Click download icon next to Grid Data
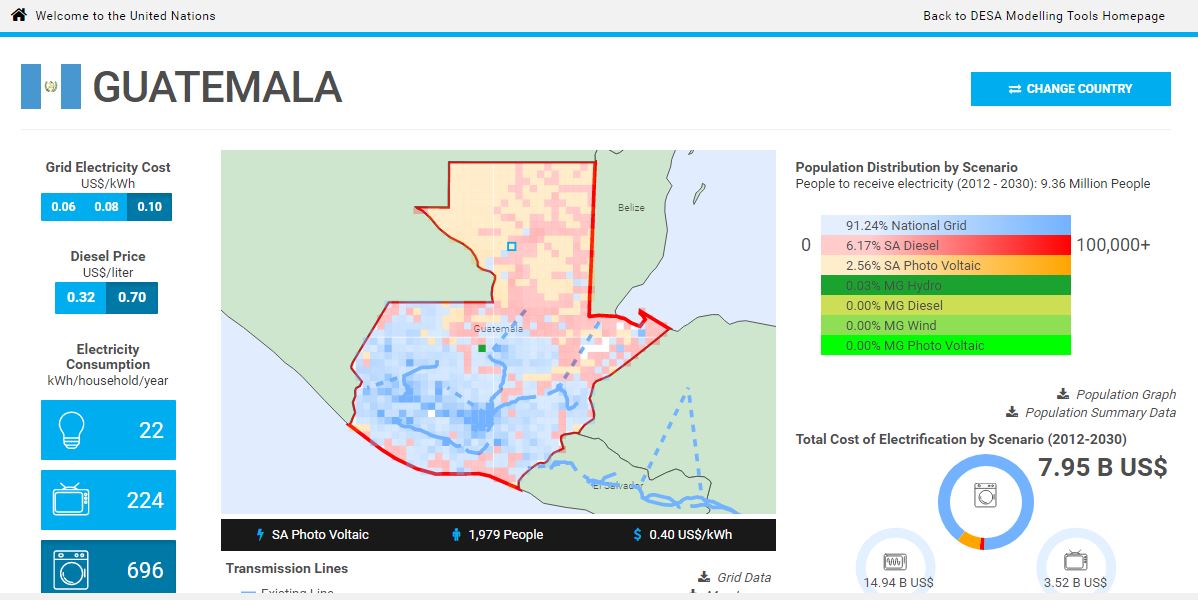This screenshot has width=1198, height=600. (x=704, y=578)
